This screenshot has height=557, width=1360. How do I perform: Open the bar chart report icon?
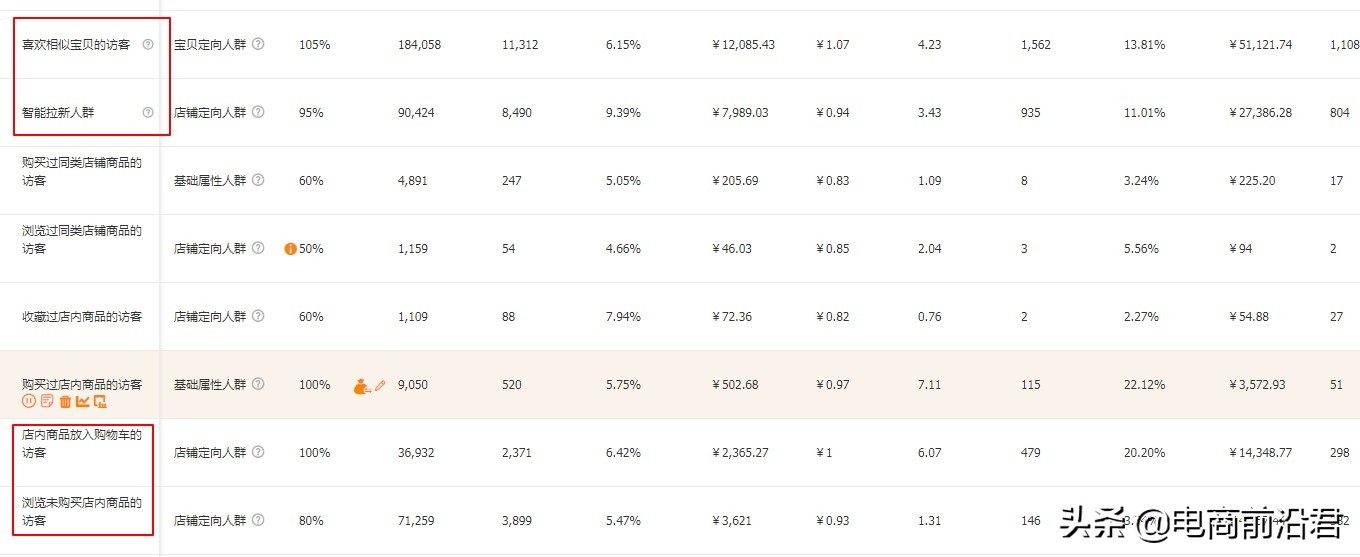click(x=100, y=401)
